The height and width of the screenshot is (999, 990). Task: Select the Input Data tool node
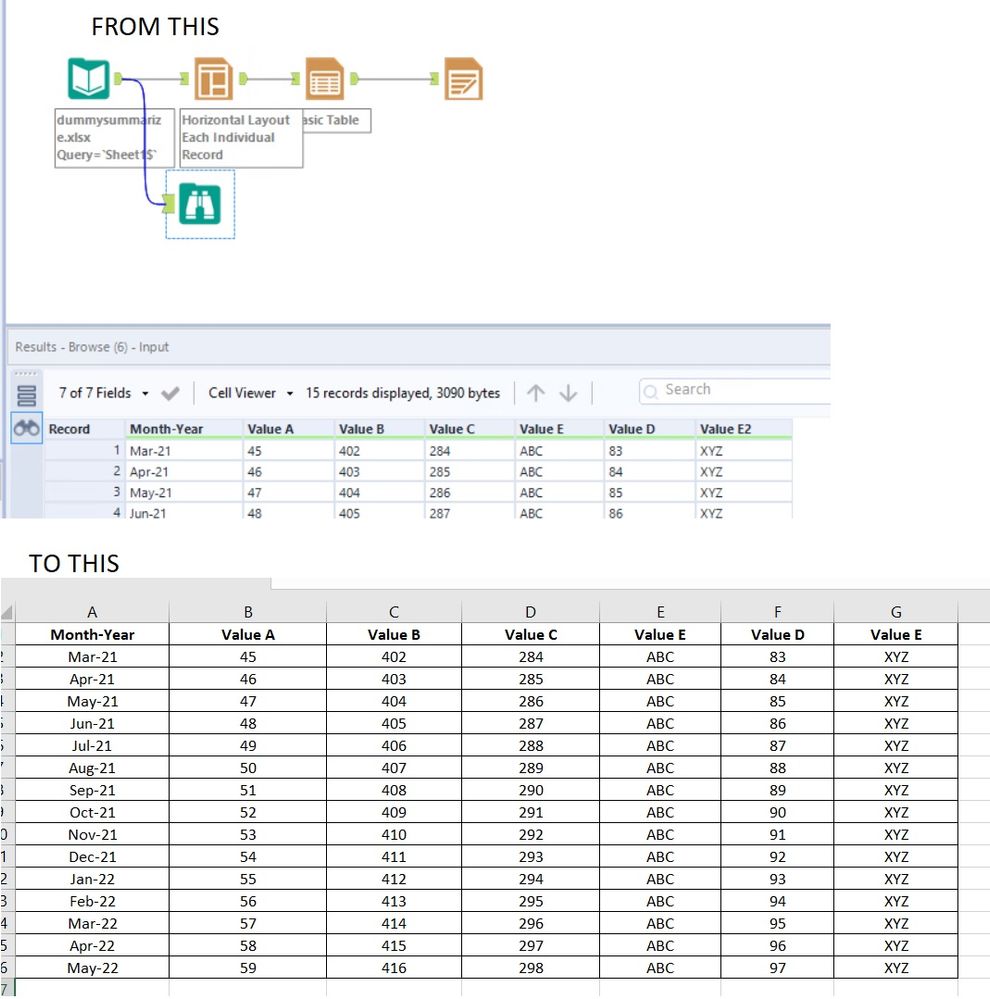88,80
